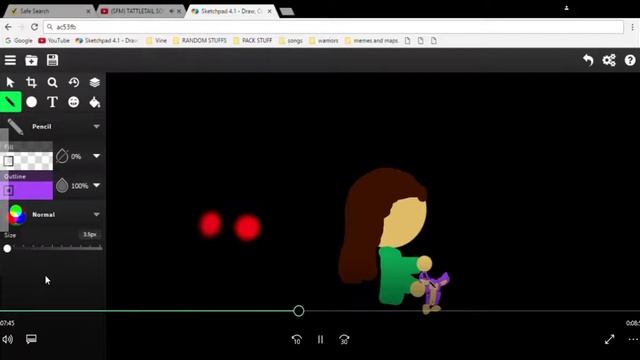Select the text T tool
640x360 pixels.
point(52,102)
